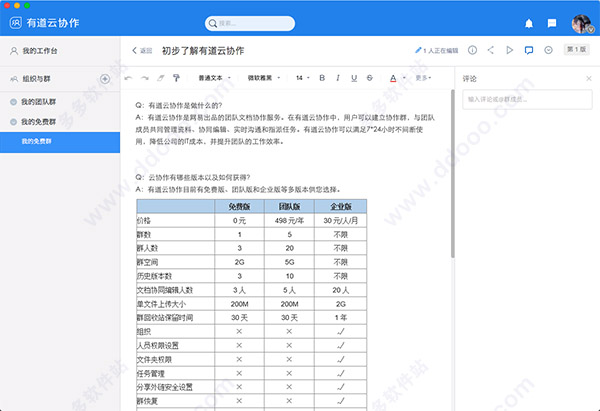Click the 单文件上传大小 row label
The image size is (600, 411).
pyautogui.click(x=161, y=304)
